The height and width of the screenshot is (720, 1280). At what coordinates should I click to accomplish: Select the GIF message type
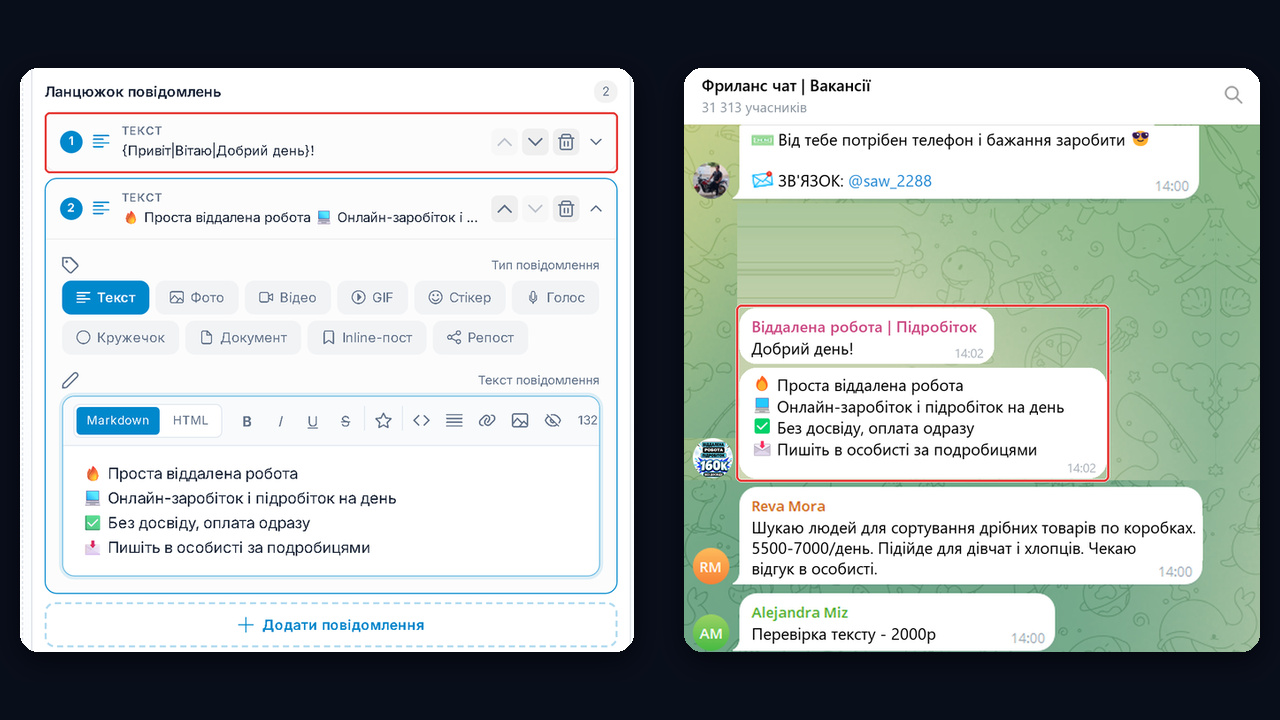click(373, 297)
